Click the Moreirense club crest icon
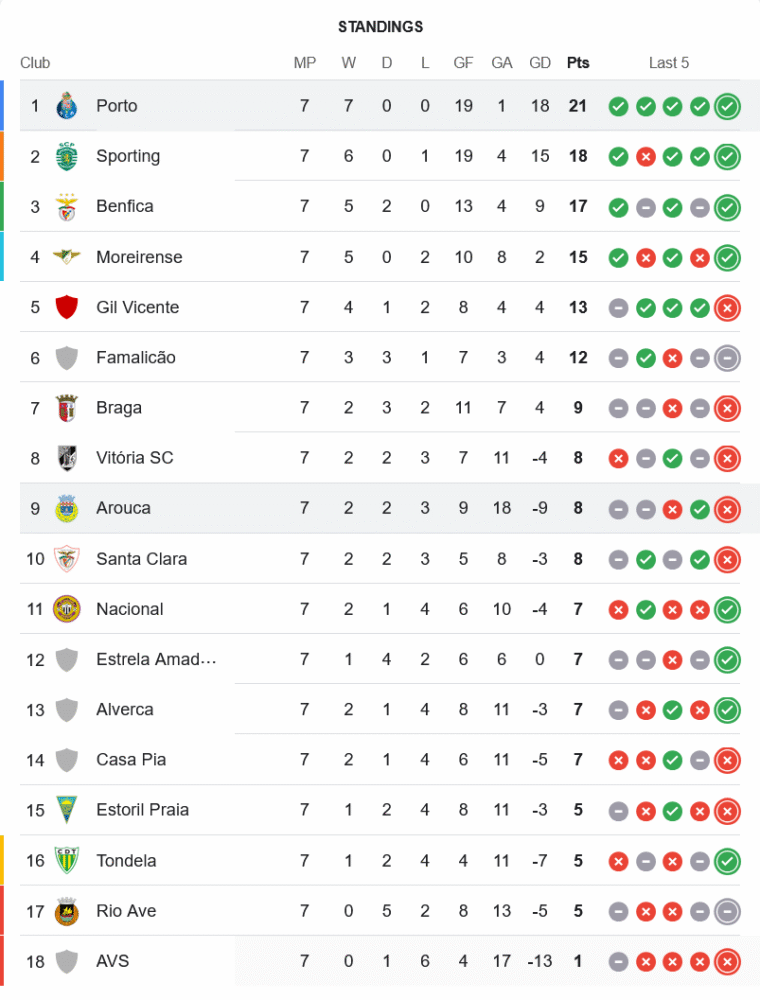Screen dimensions: 760x1000 [x=67, y=257]
